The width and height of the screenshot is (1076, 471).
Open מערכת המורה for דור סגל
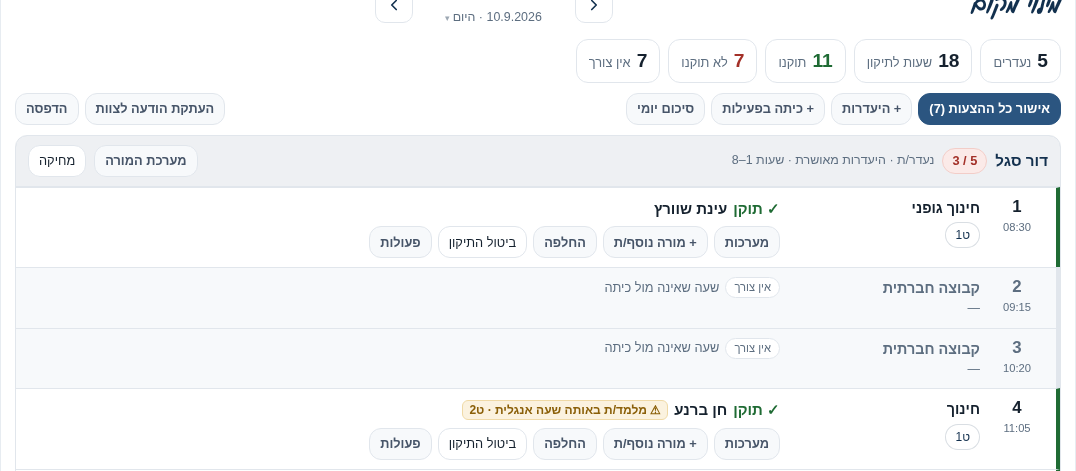145,161
